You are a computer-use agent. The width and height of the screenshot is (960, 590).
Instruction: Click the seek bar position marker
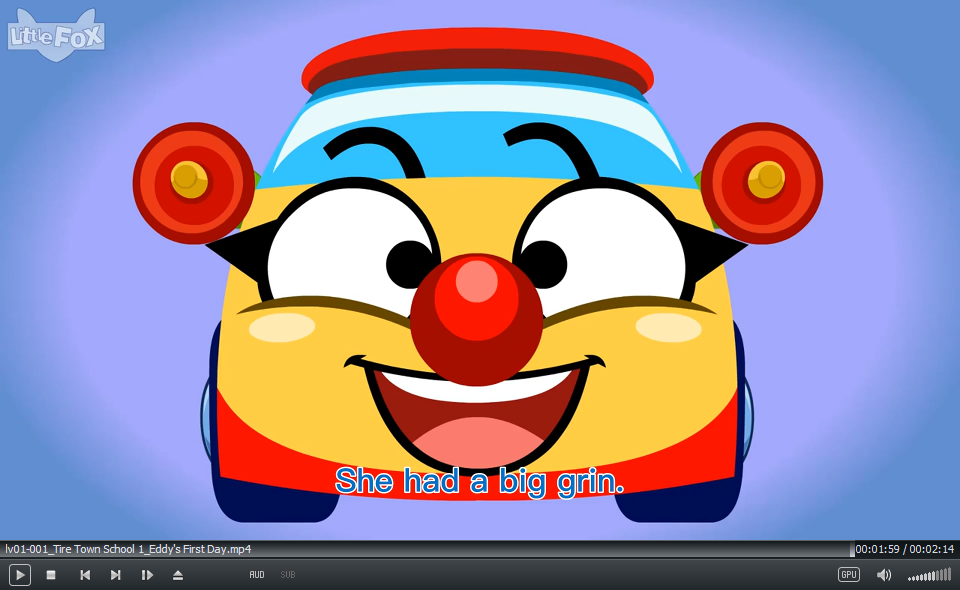[x=852, y=549]
